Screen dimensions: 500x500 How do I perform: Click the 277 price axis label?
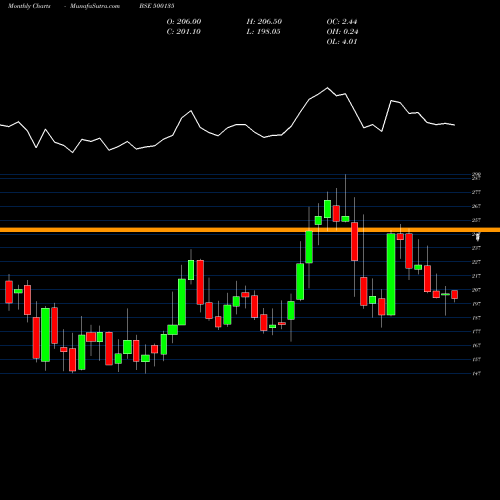click(x=476, y=192)
